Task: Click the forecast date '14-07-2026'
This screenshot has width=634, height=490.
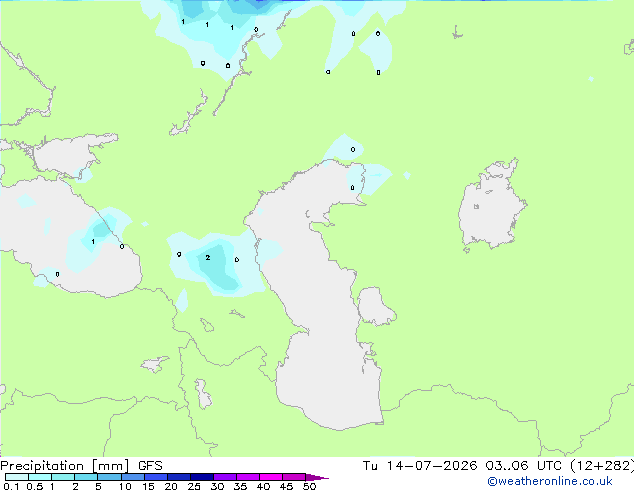Action: pos(431,466)
